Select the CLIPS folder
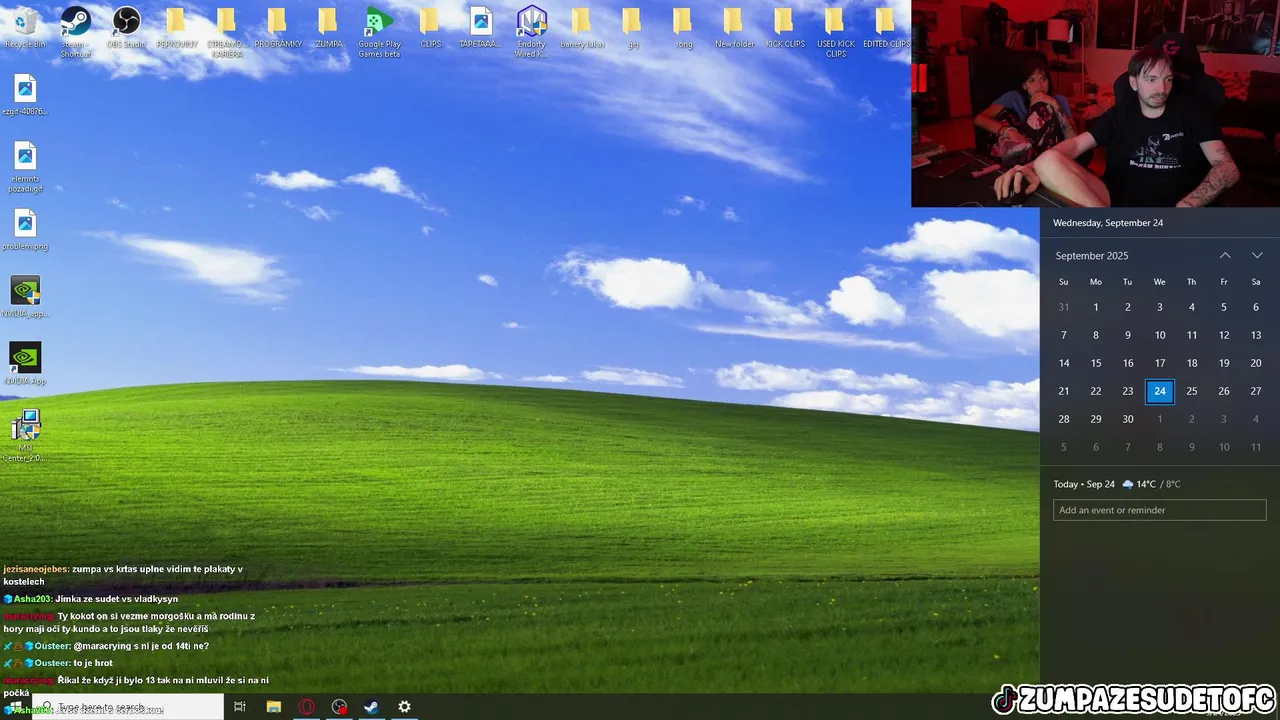Screen dimensions: 1280x720 click(x=430, y=28)
